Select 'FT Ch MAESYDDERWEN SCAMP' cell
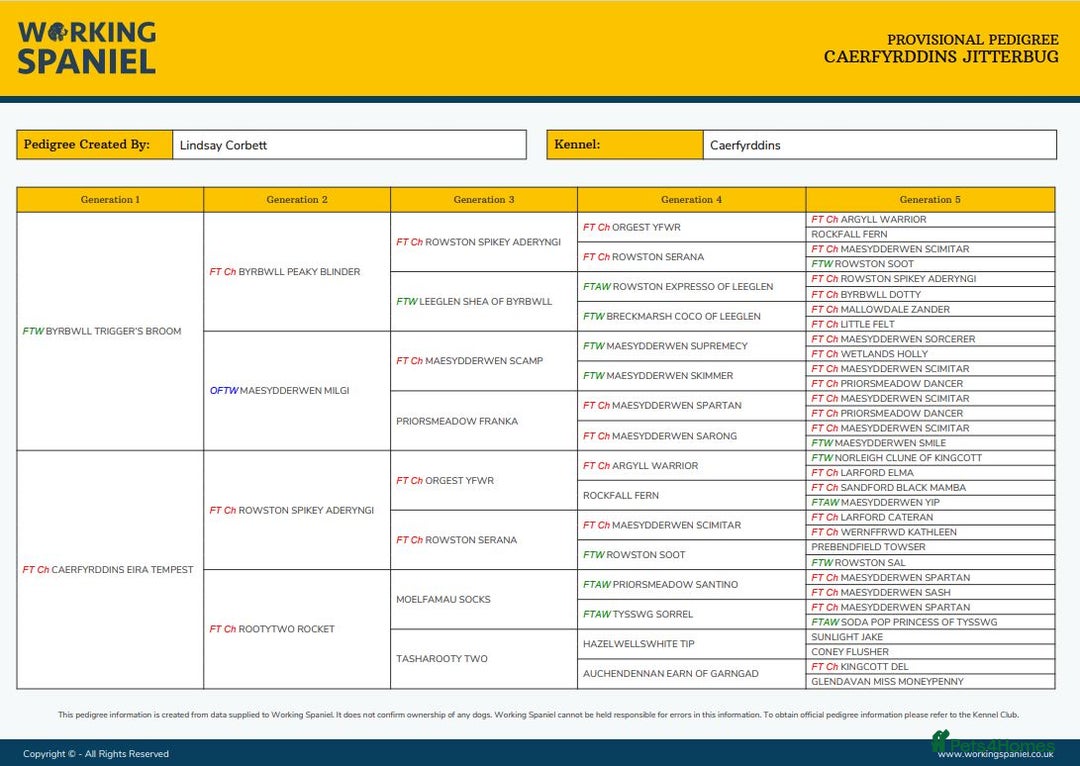The height and width of the screenshot is (766, 1080). tap(484, 361)
